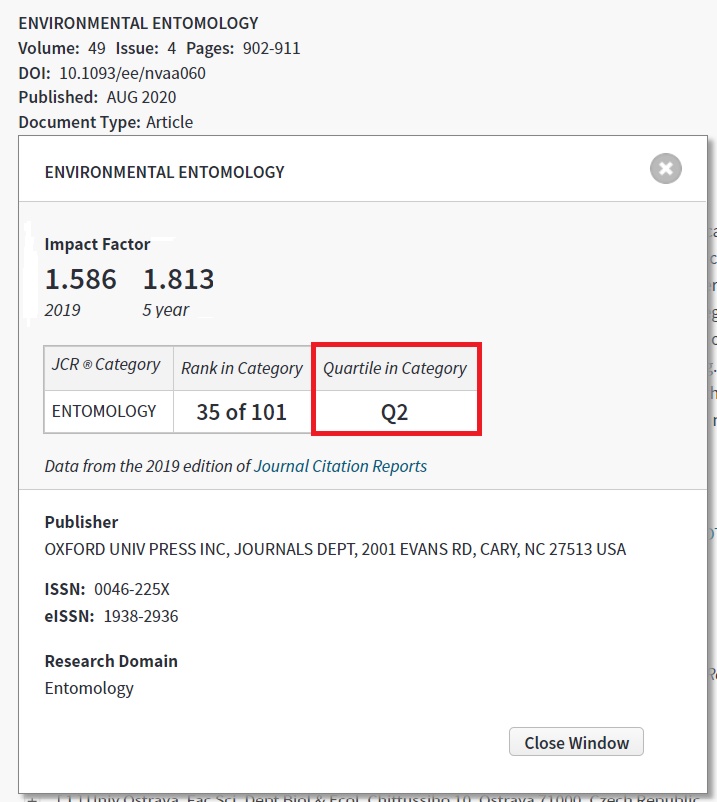Image resolution: width=717 pixels, height=802 pixels.
Task: Click the ENTOMOLOGY category cell
Action: (x=105, y=411)
